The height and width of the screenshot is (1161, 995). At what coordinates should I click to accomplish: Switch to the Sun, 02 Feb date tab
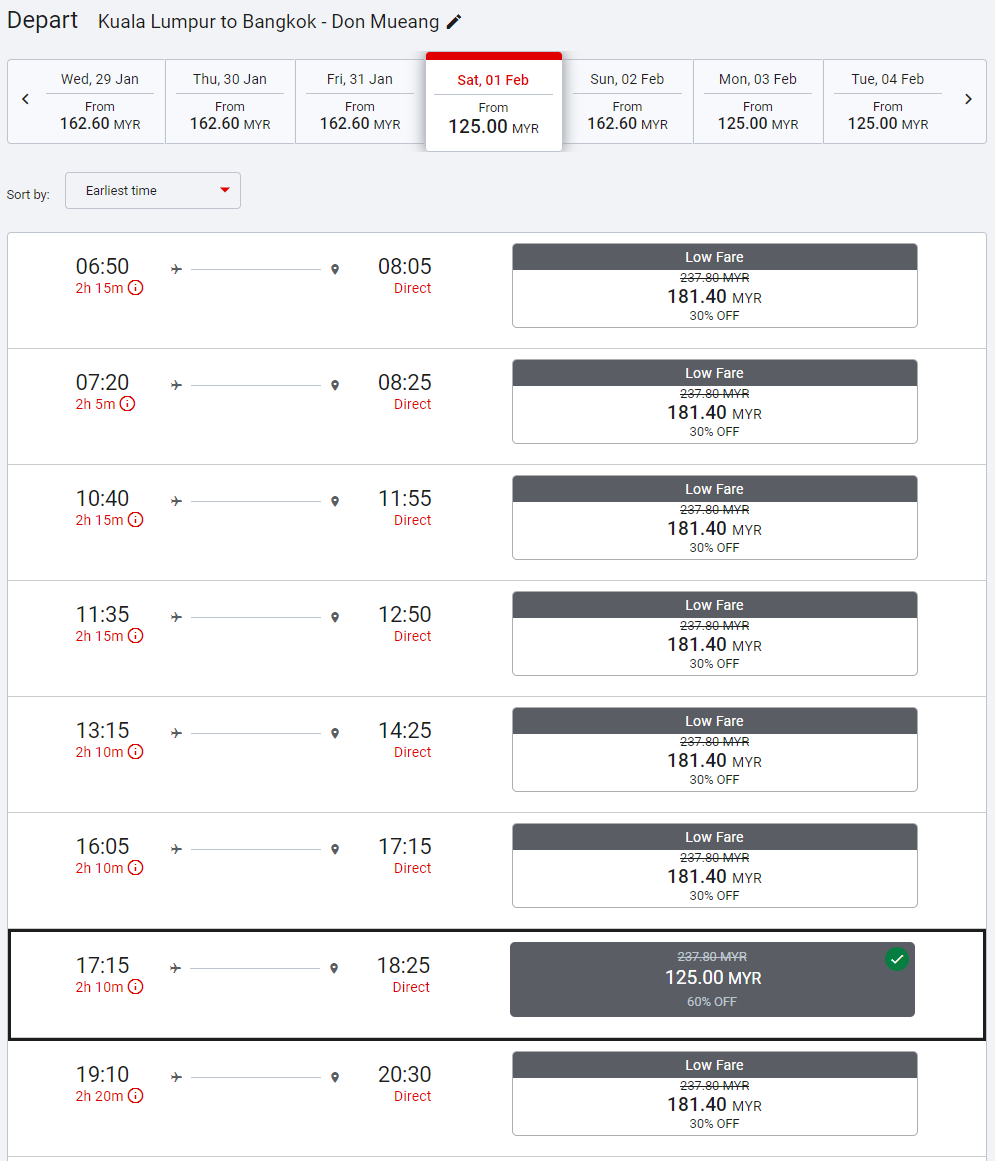pyautogui.click(x=627, y=102)
